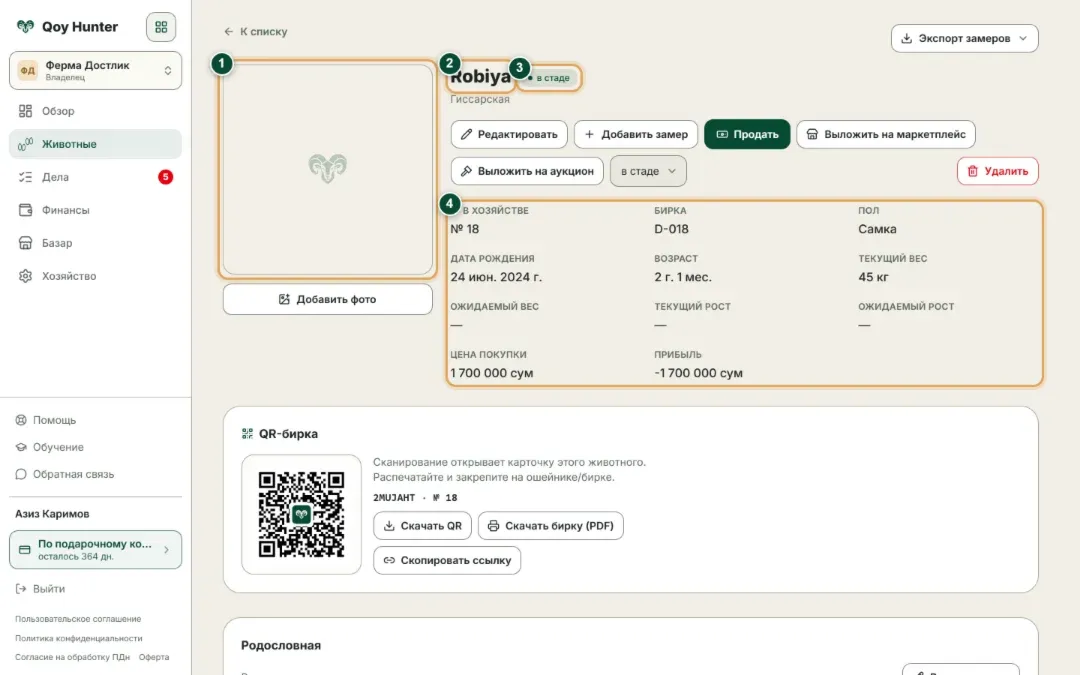Go to the Обзор section
This screenshot has width=1080, height=675.
[96, 111]
